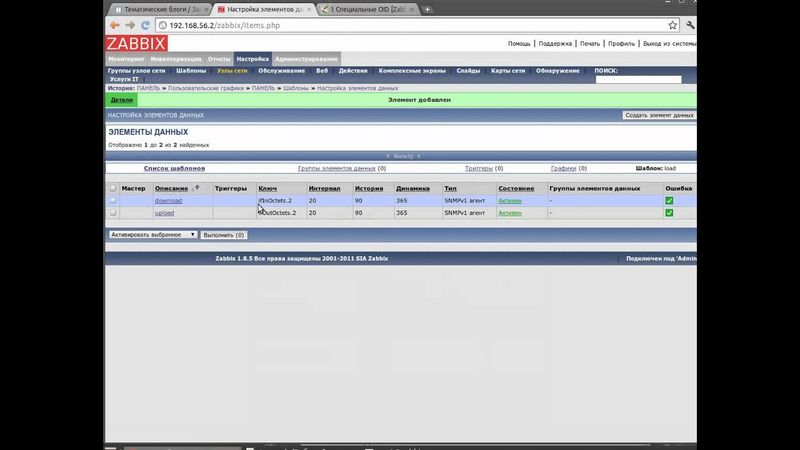Screen dimensions: 800x450
Task: Go to Обнаружение submenu
Action: [x=558, y=71]
